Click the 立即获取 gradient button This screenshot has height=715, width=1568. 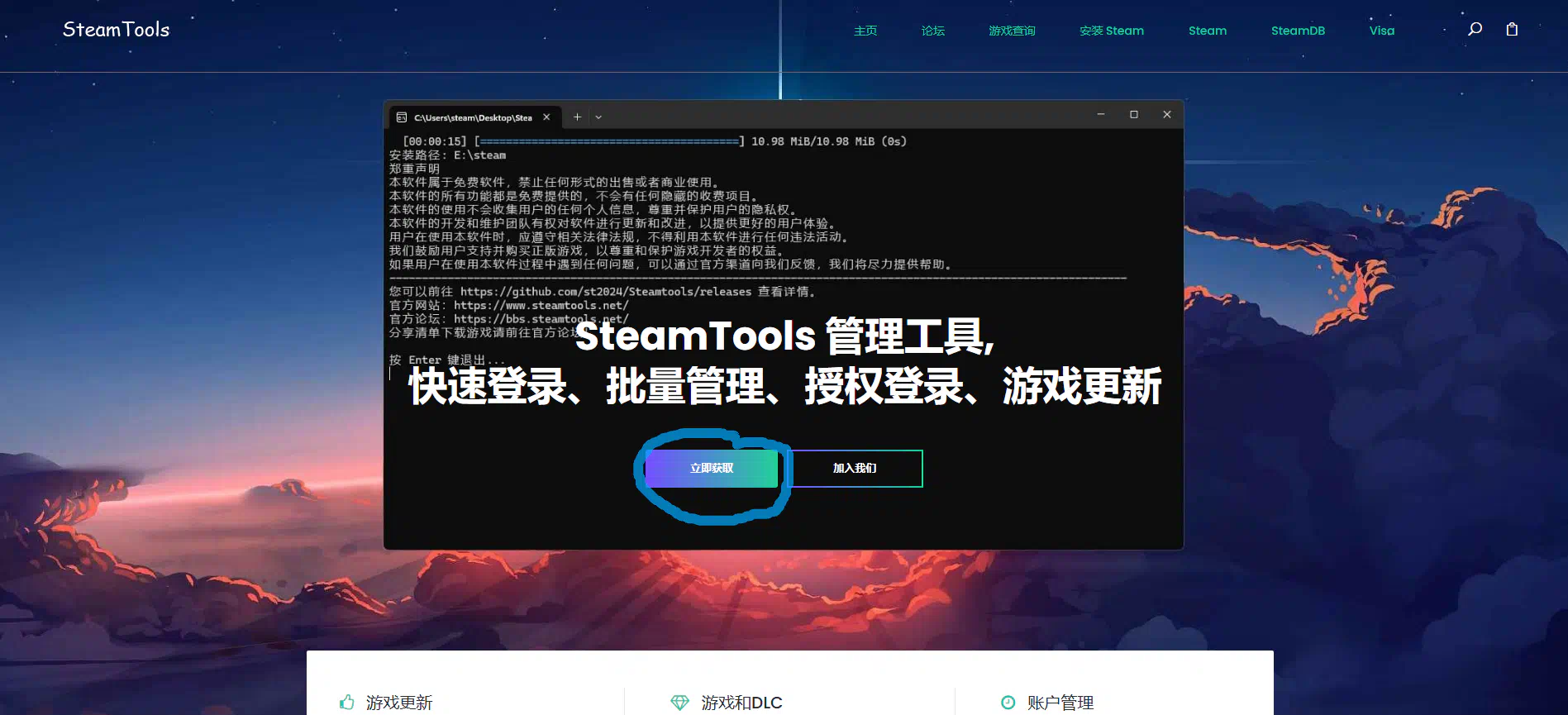click(712, 468)
